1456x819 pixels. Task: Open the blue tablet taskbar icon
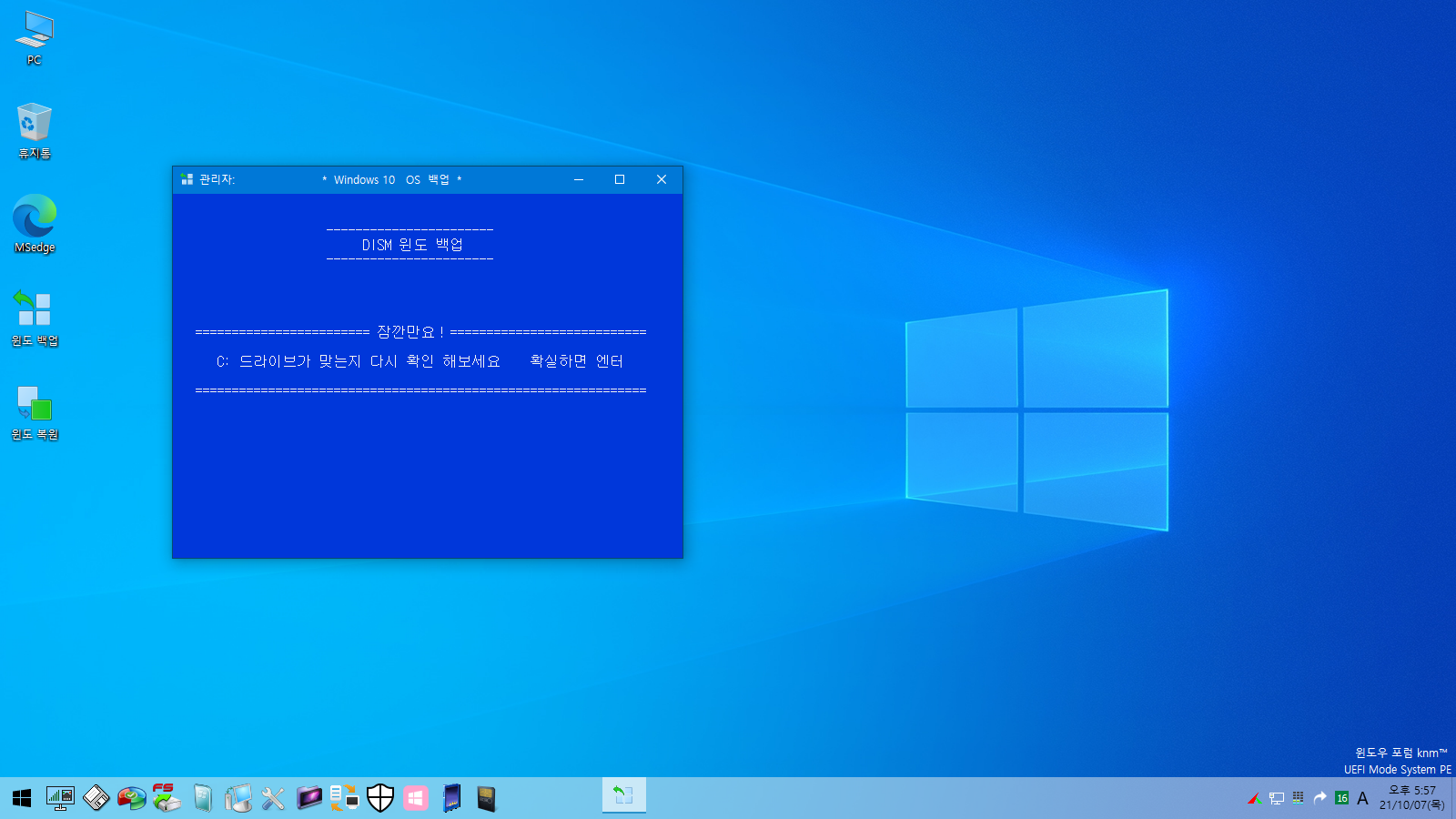(451, 798)
